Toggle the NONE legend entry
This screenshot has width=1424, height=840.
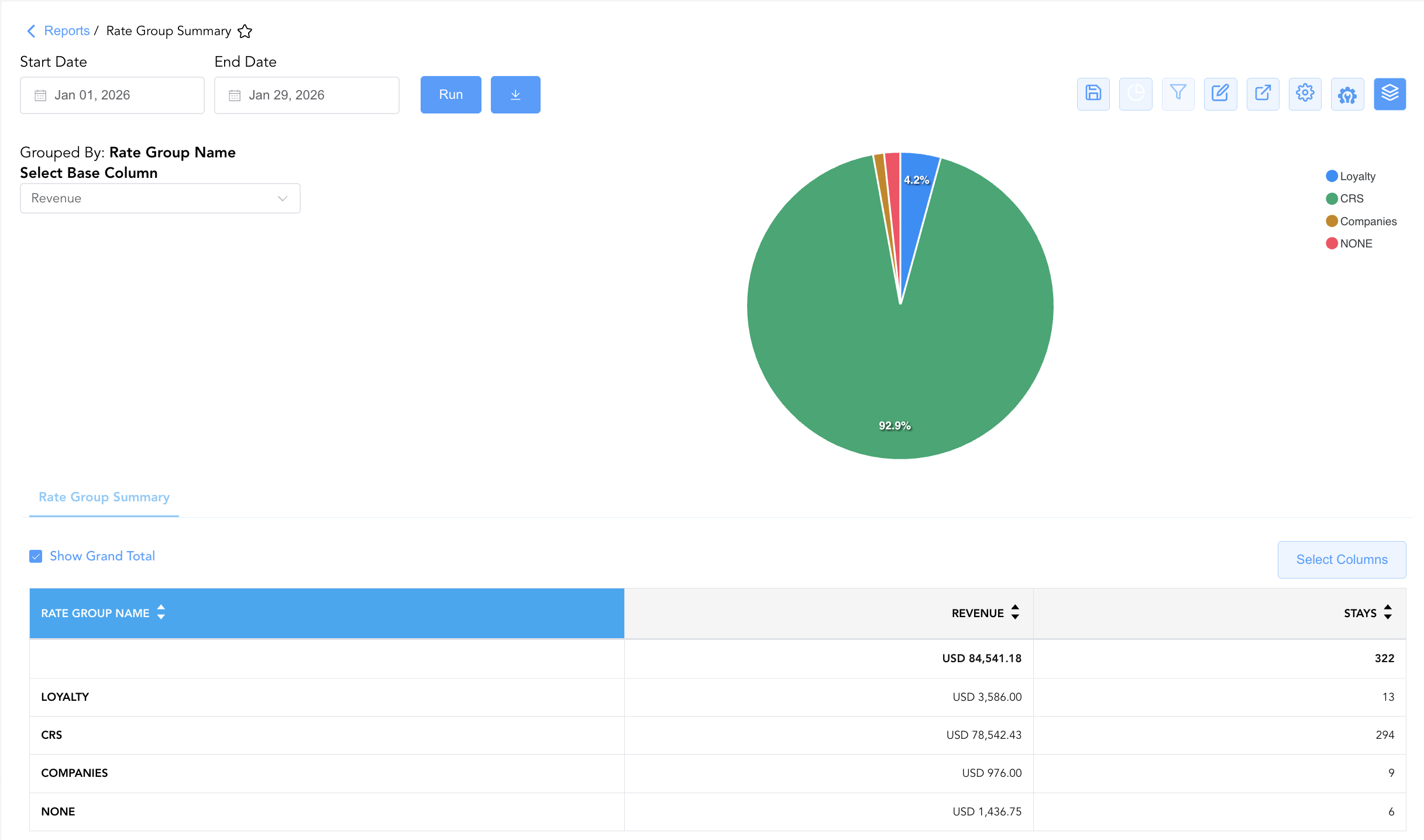coord(1349,243)
